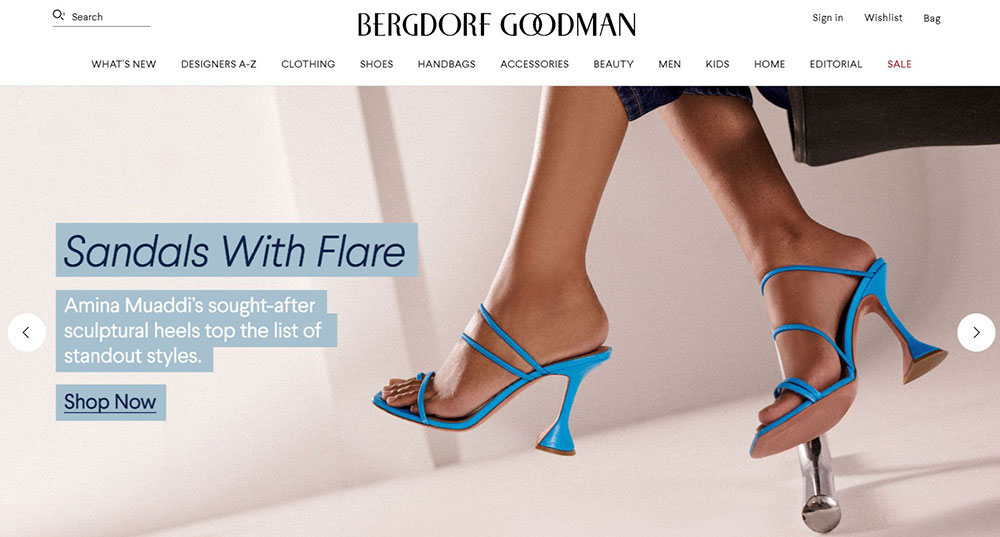Screen dimensions: 1000x537
Task: Open the Beauty category
Action: (614, 64)
